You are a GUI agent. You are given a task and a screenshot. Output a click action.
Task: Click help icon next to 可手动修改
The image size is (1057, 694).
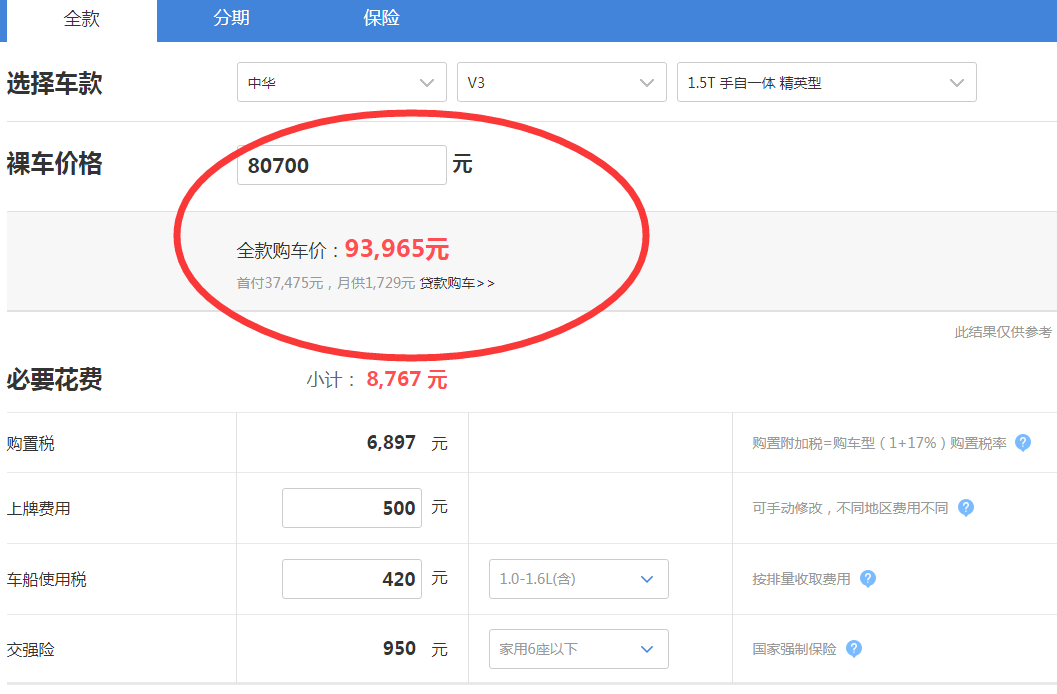965,508
